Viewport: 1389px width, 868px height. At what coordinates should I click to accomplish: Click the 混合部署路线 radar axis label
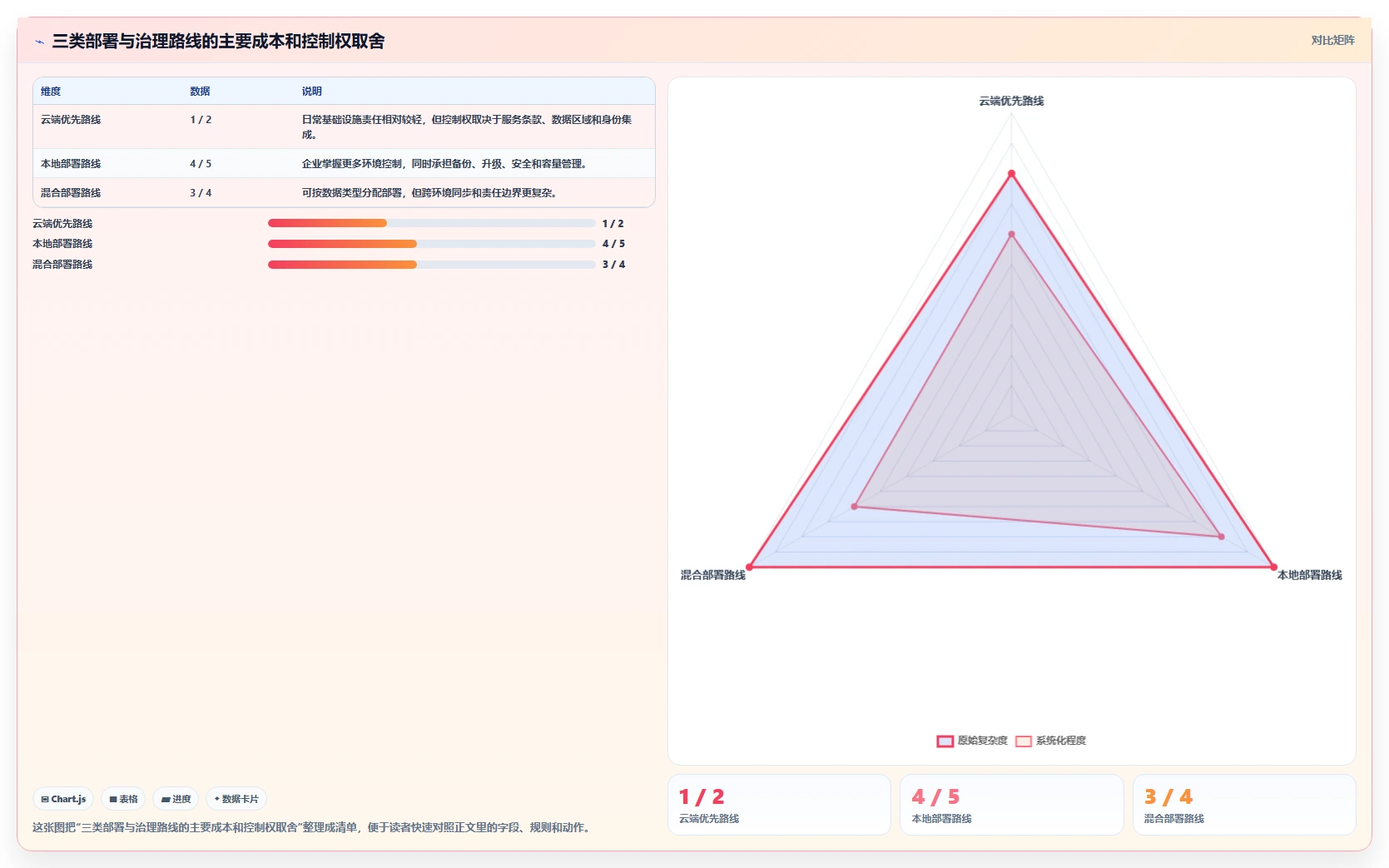click(713, 575)
